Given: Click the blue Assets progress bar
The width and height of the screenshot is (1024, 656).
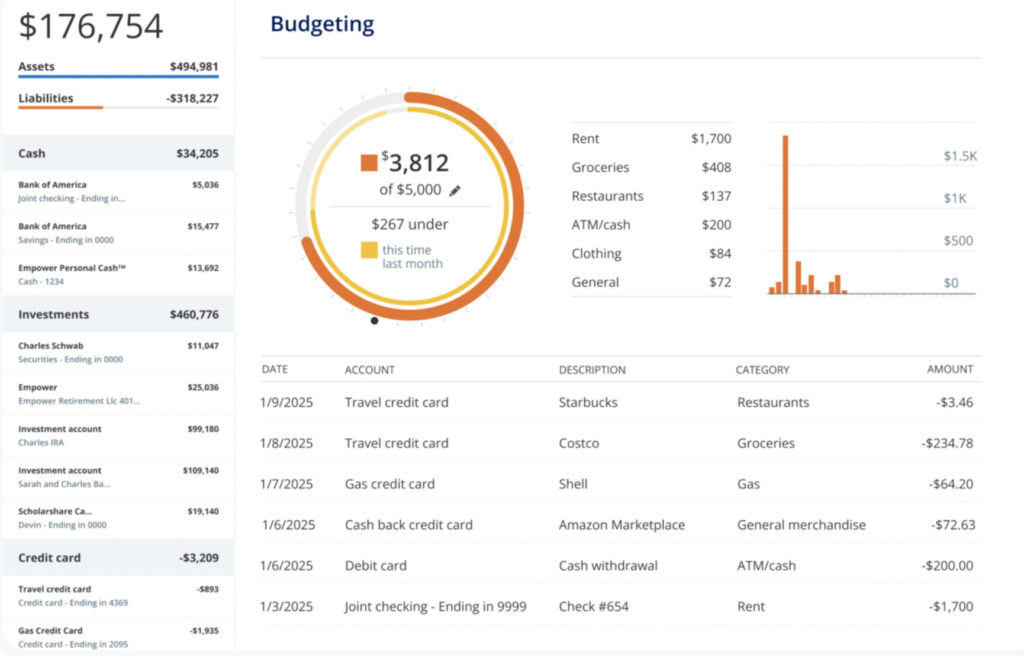Looking at the screenshot, I should (x=118, y=78).
